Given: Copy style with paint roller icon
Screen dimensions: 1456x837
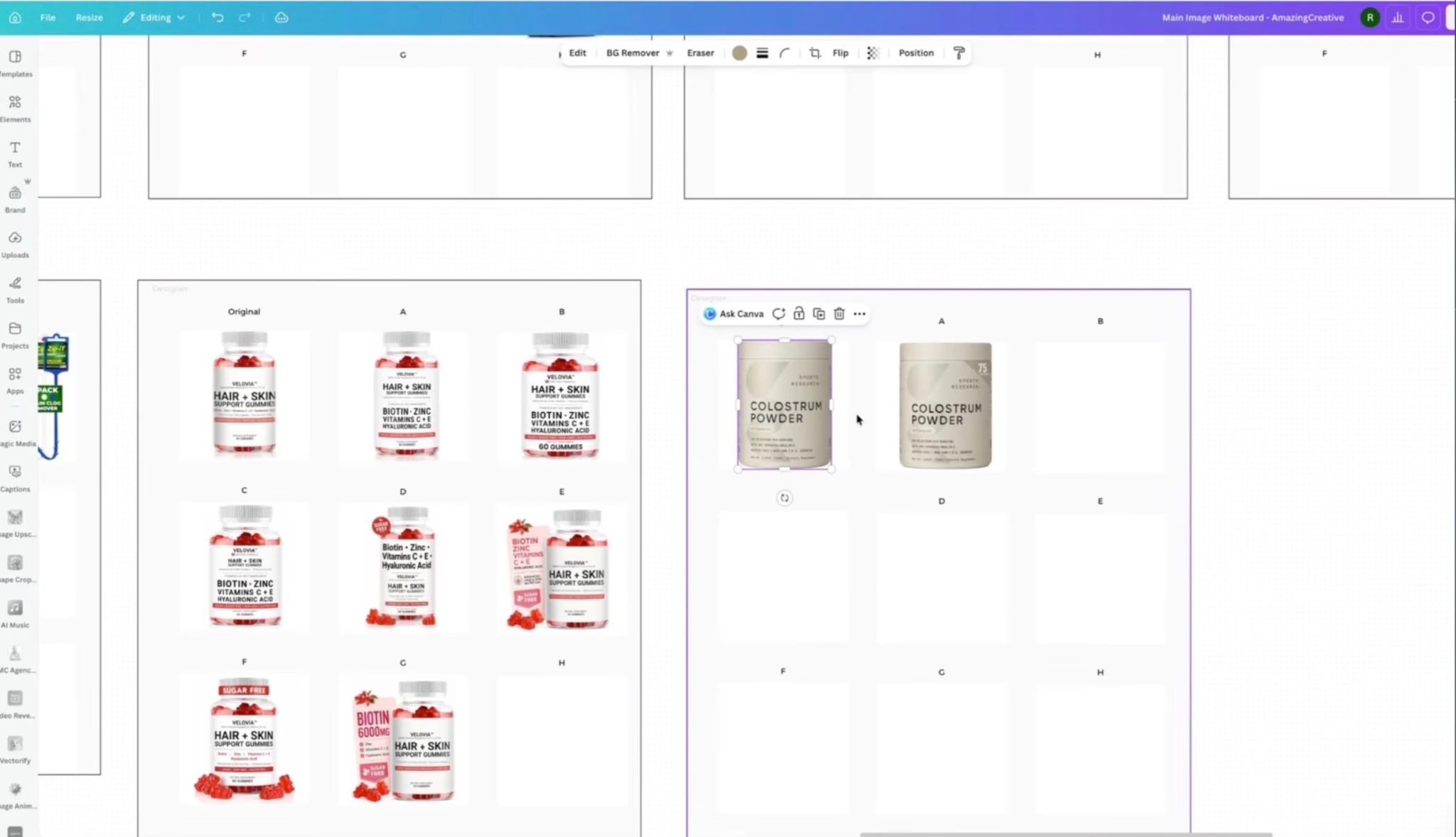Looking at the screenshot, I should tap(958, 53).
